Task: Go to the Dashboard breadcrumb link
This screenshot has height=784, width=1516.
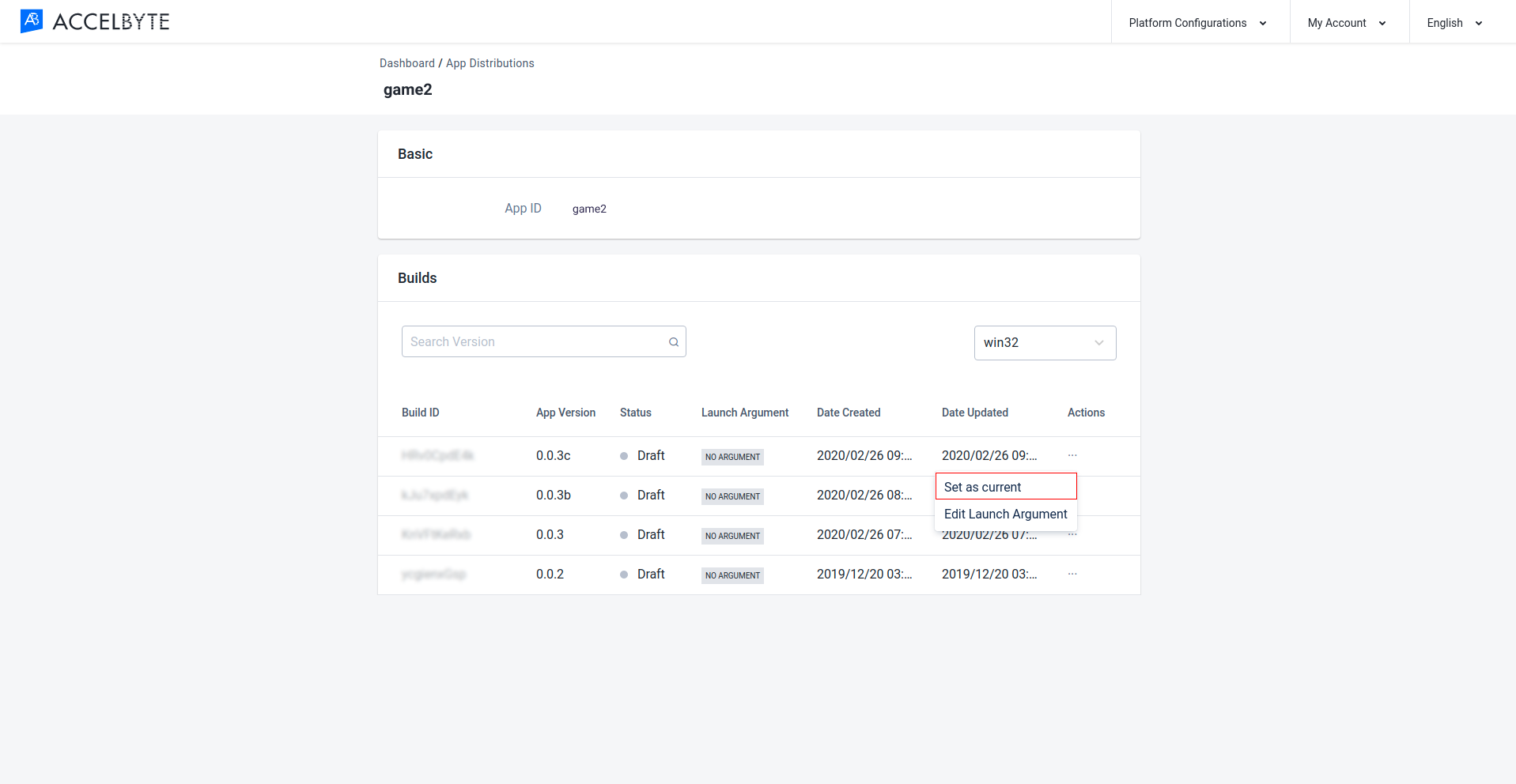Action: (407, 63)
